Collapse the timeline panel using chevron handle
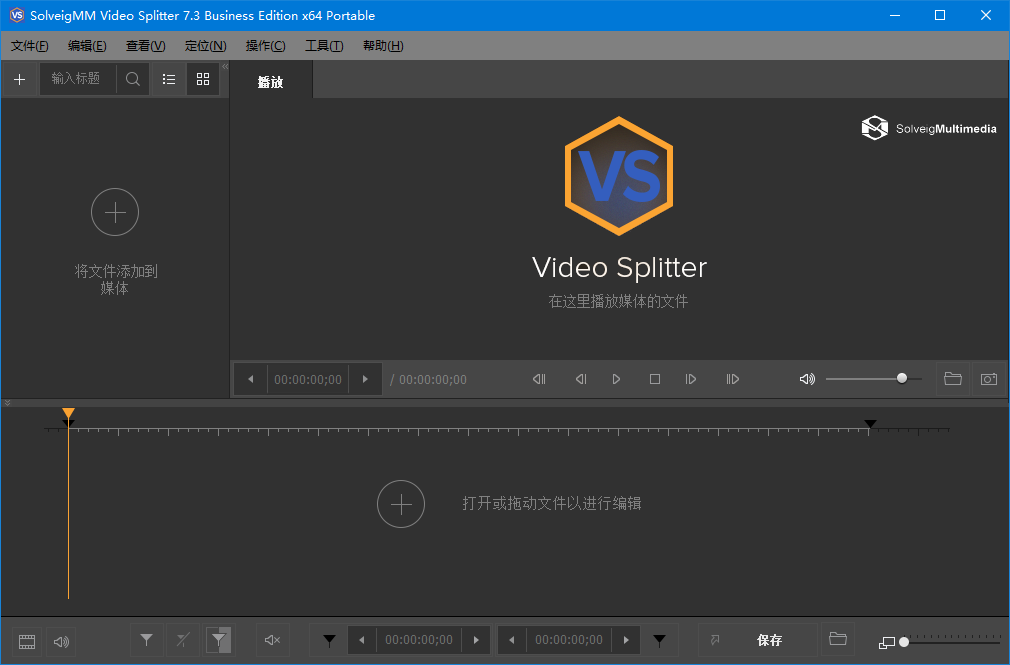Viewport: 1010px width, 665px height. pyautogui.click(x=7, y=403)
